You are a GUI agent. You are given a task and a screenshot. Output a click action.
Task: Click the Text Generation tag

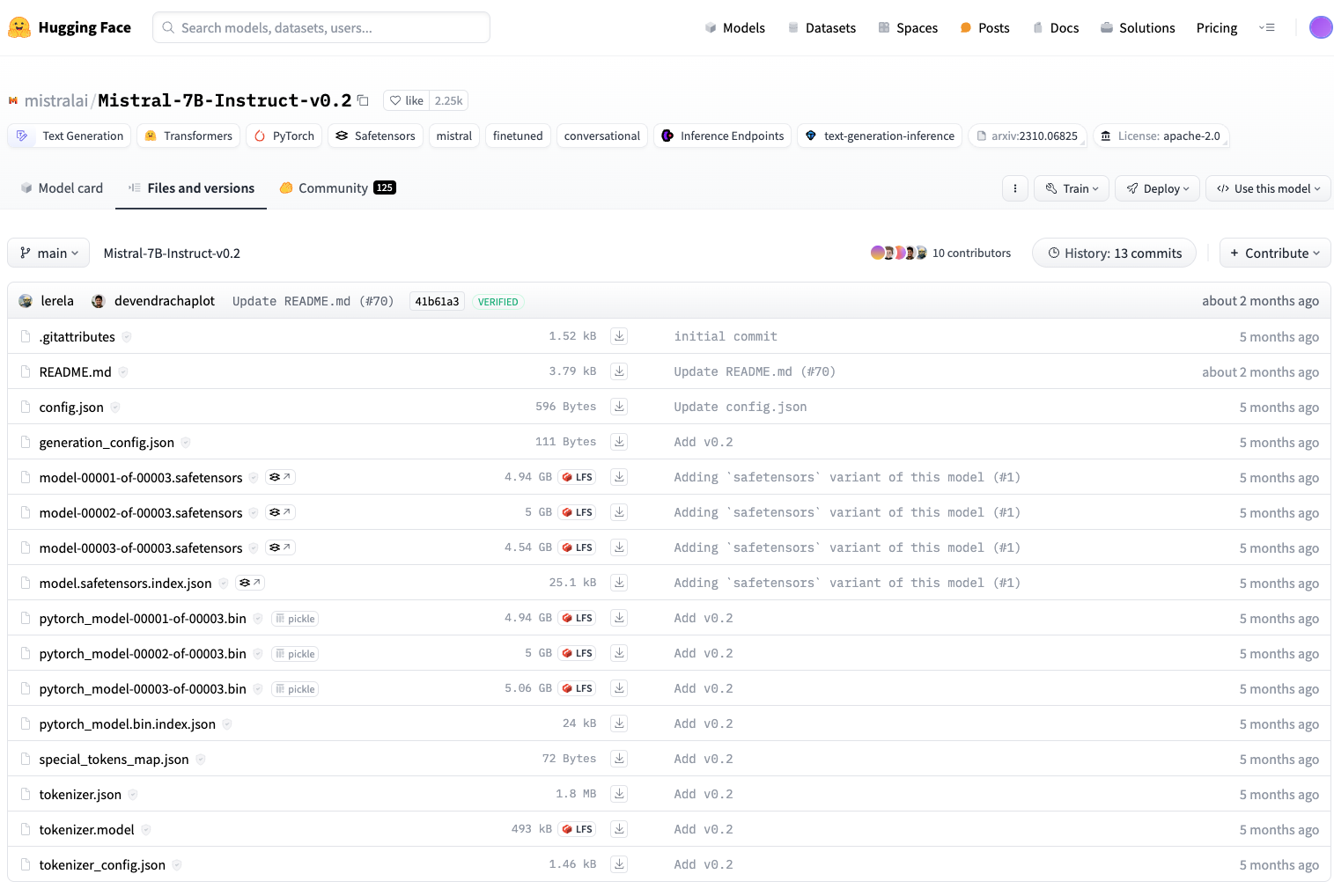click(x=70, y=136)
